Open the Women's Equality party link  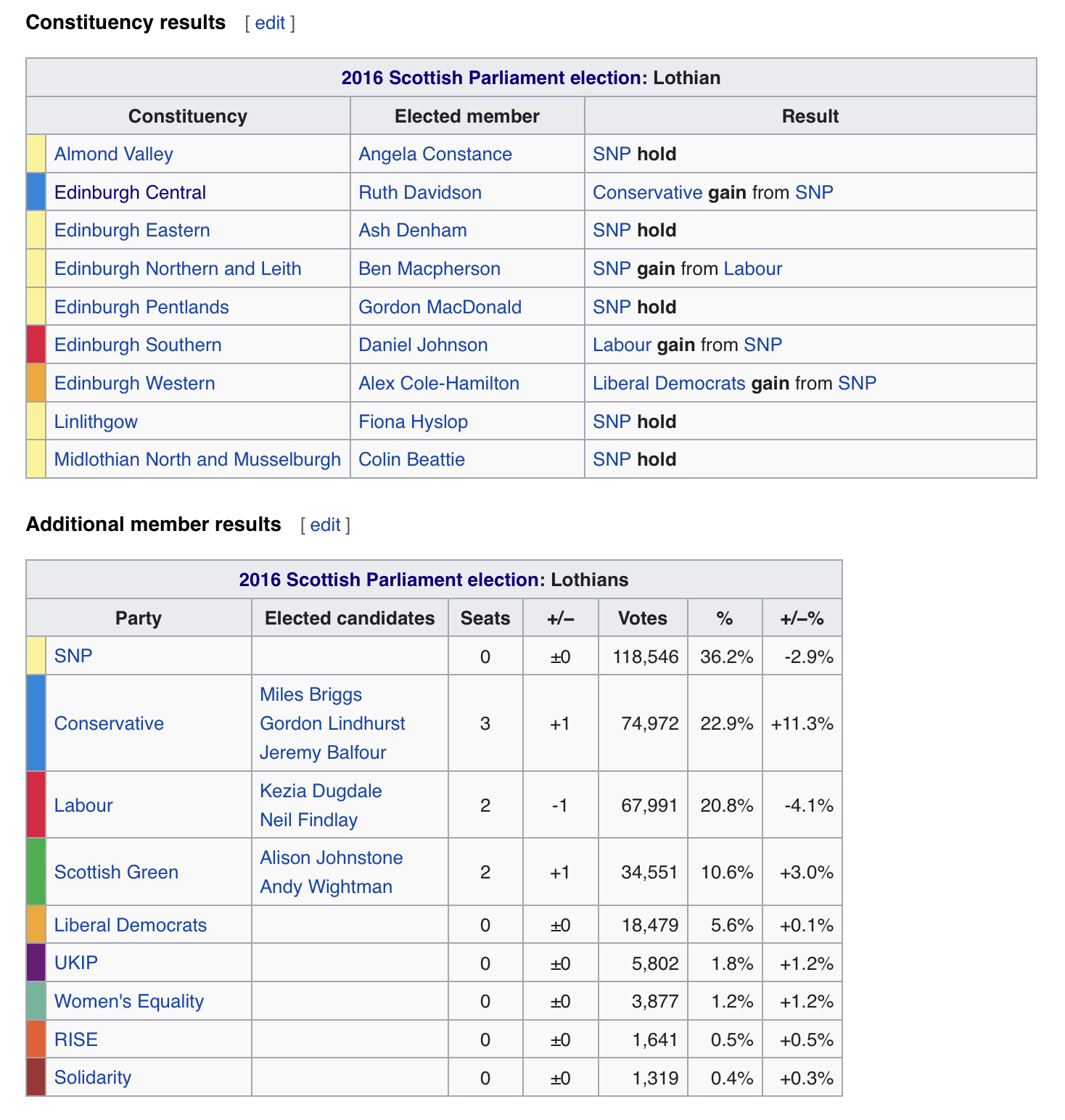point(129,1001)
